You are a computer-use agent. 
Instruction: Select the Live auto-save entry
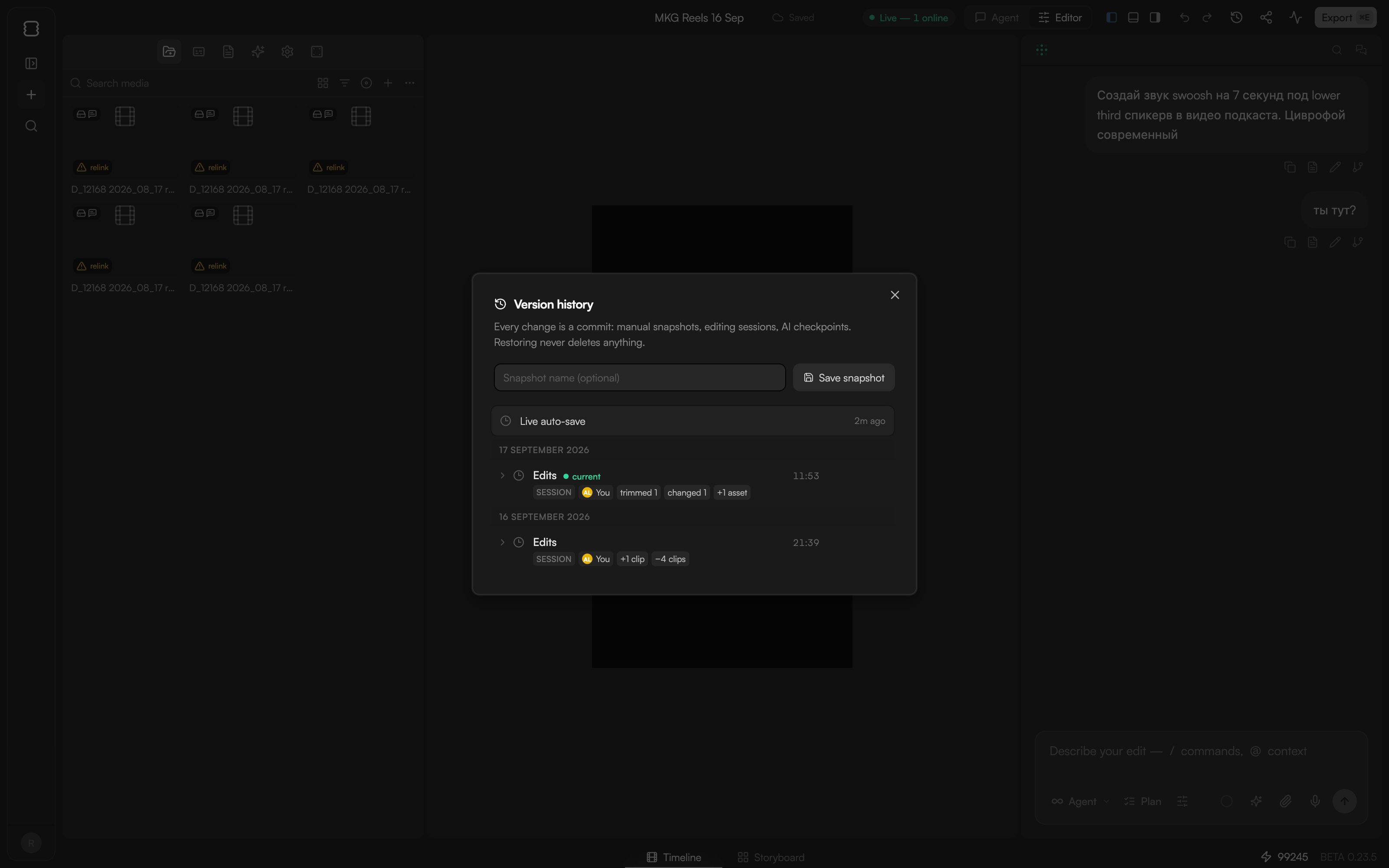pos(693,421)
